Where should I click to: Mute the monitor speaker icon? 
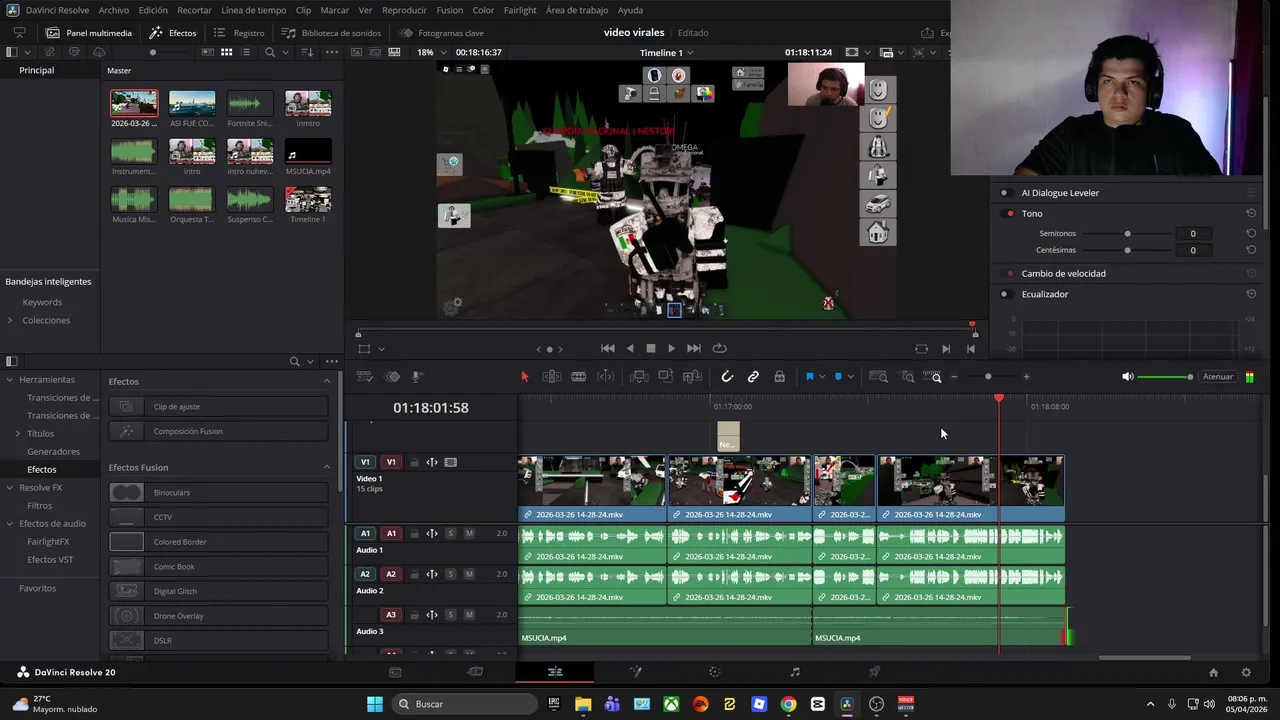[1127, 377]
